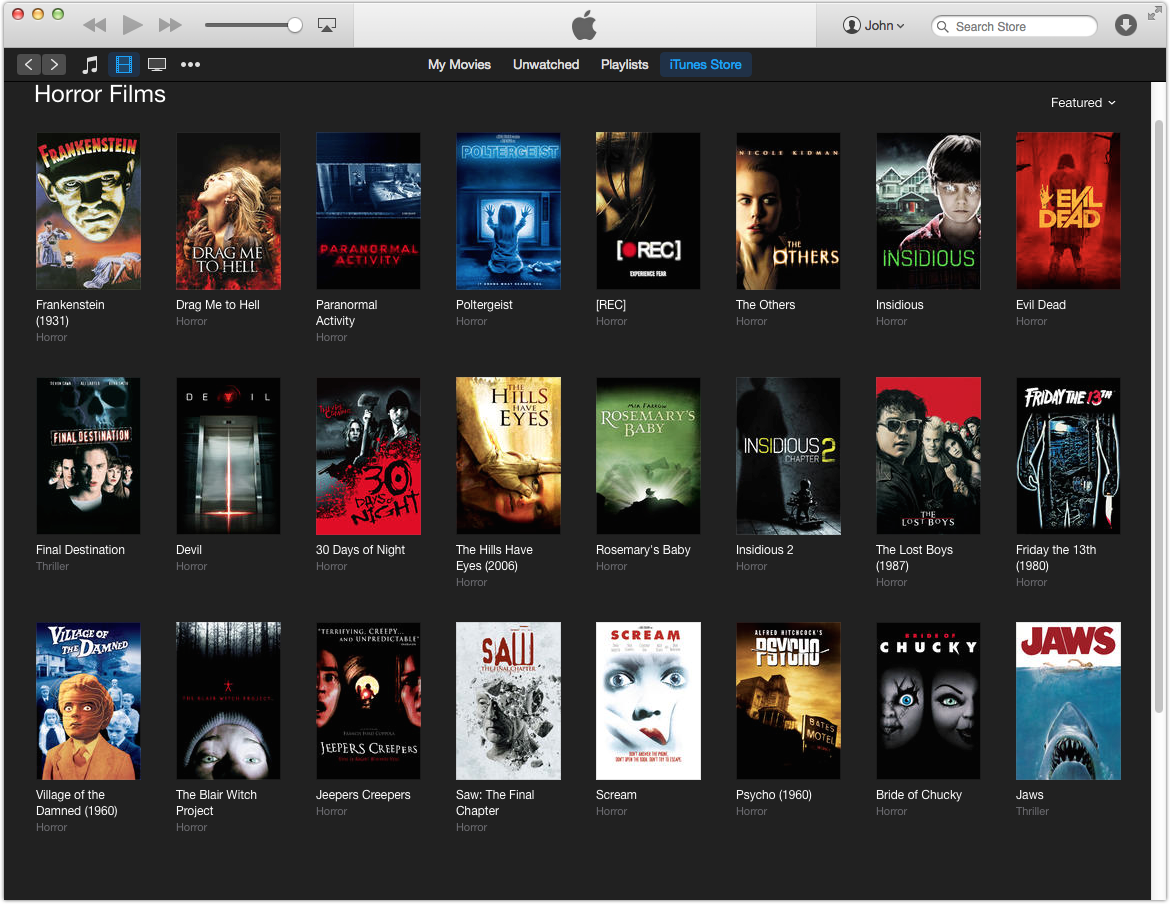Open the Downloads arrow icon

(x=1125, y=25)
